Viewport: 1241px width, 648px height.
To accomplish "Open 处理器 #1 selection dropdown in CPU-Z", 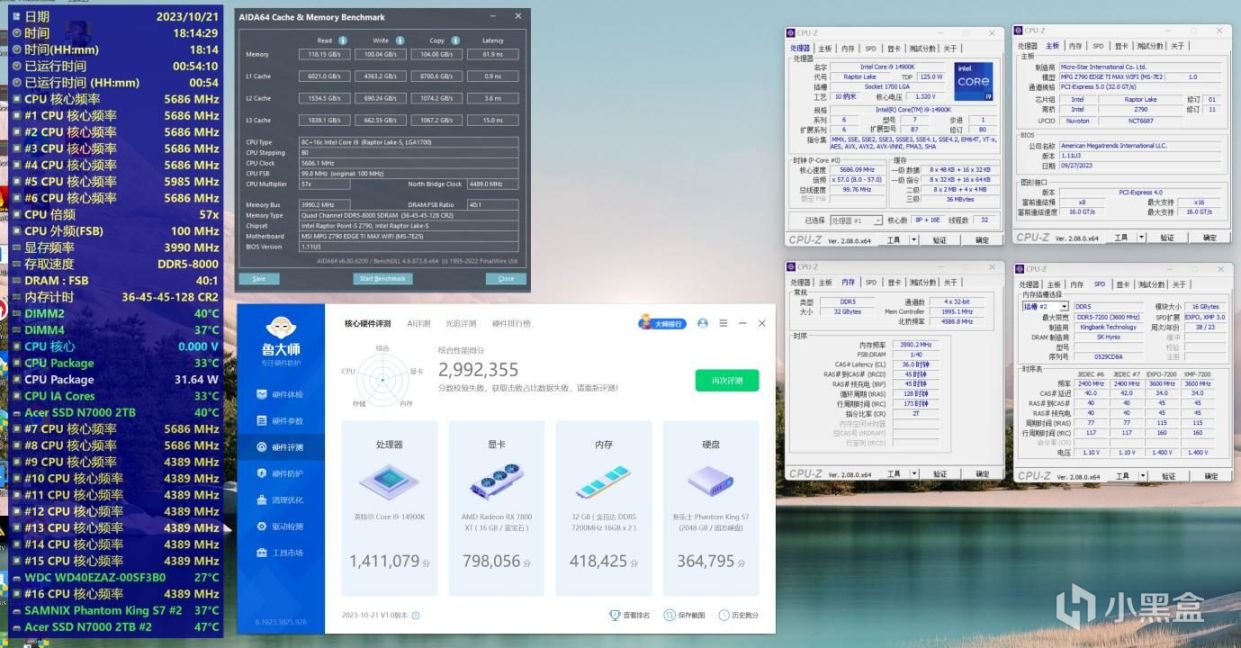I will tap(857, 219).
